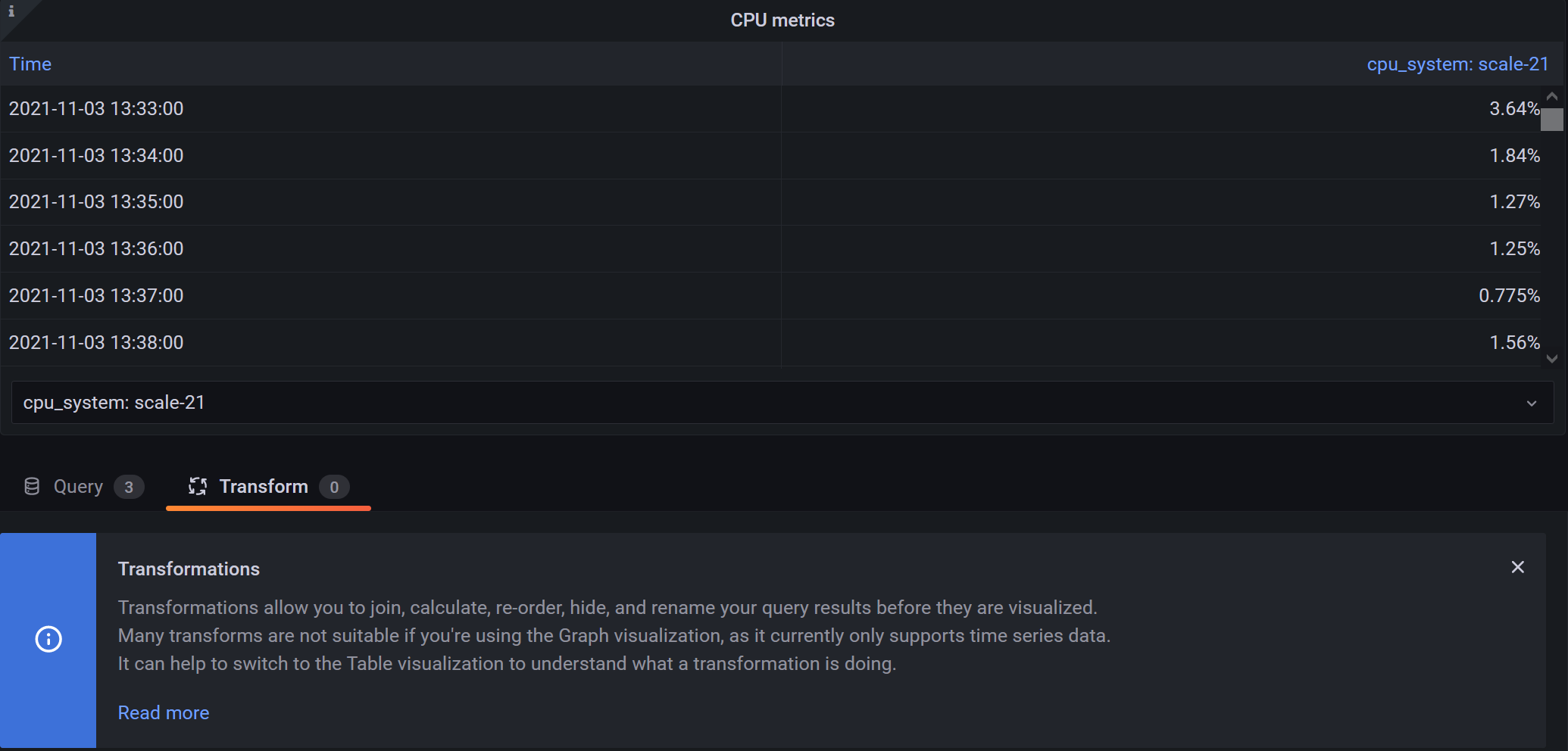The height and width of the screenshot is (751, 1568).
Task: Dismiss the Transformations info box
Action: click(1517, 567)
